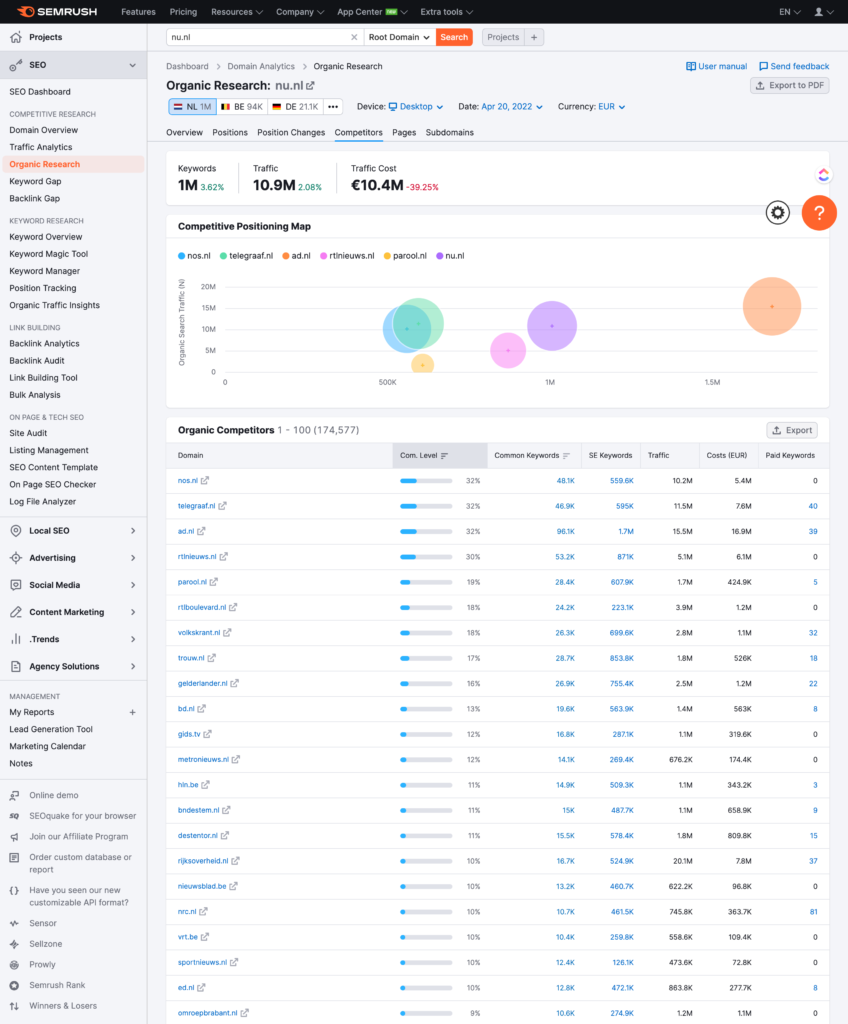Image resolution: width=848 pixels, height=1024 pixels.
Task: Open nos.nl in new tab icon
Action: pyautogui.click(x=205, y=481)
